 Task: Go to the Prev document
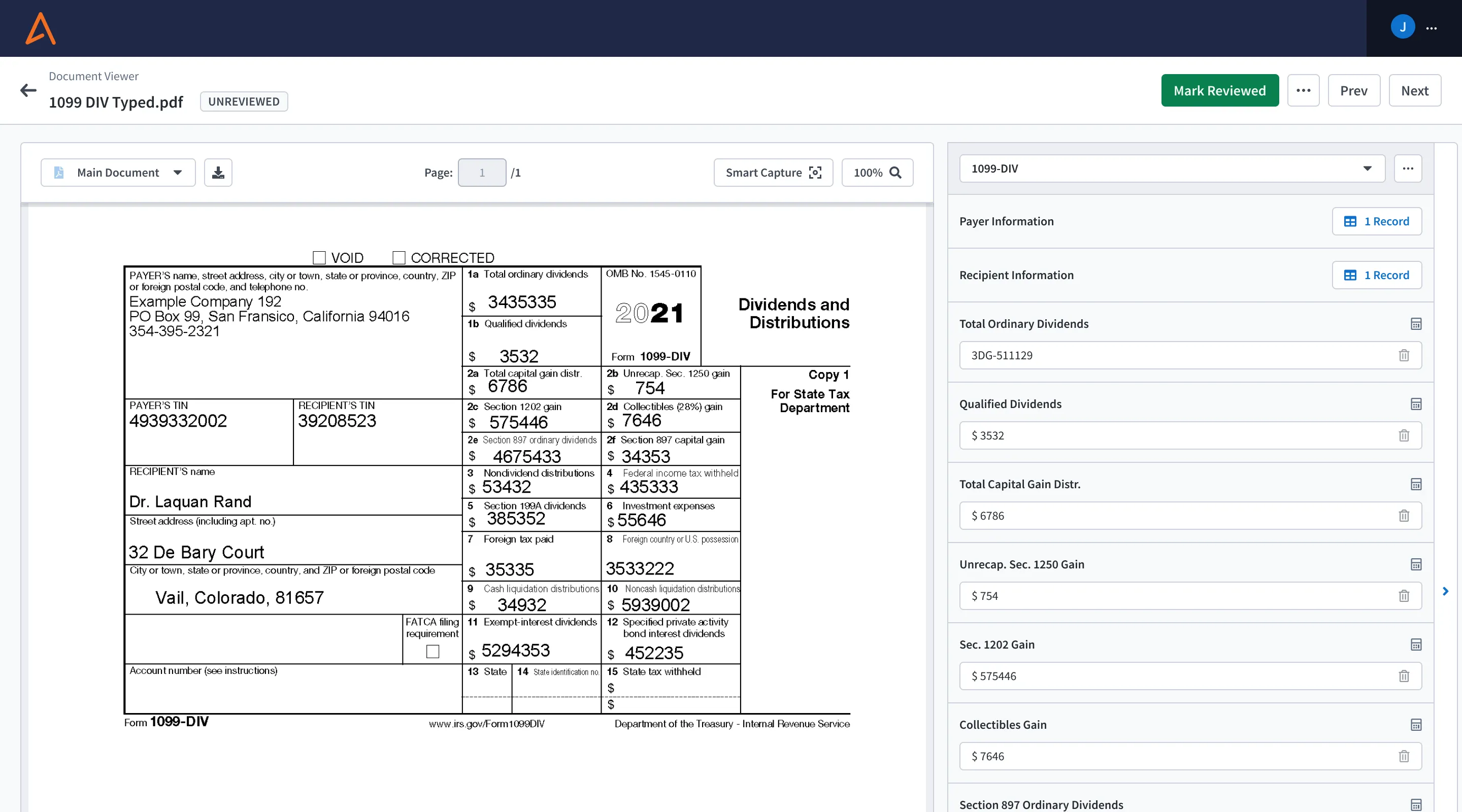1353,90
